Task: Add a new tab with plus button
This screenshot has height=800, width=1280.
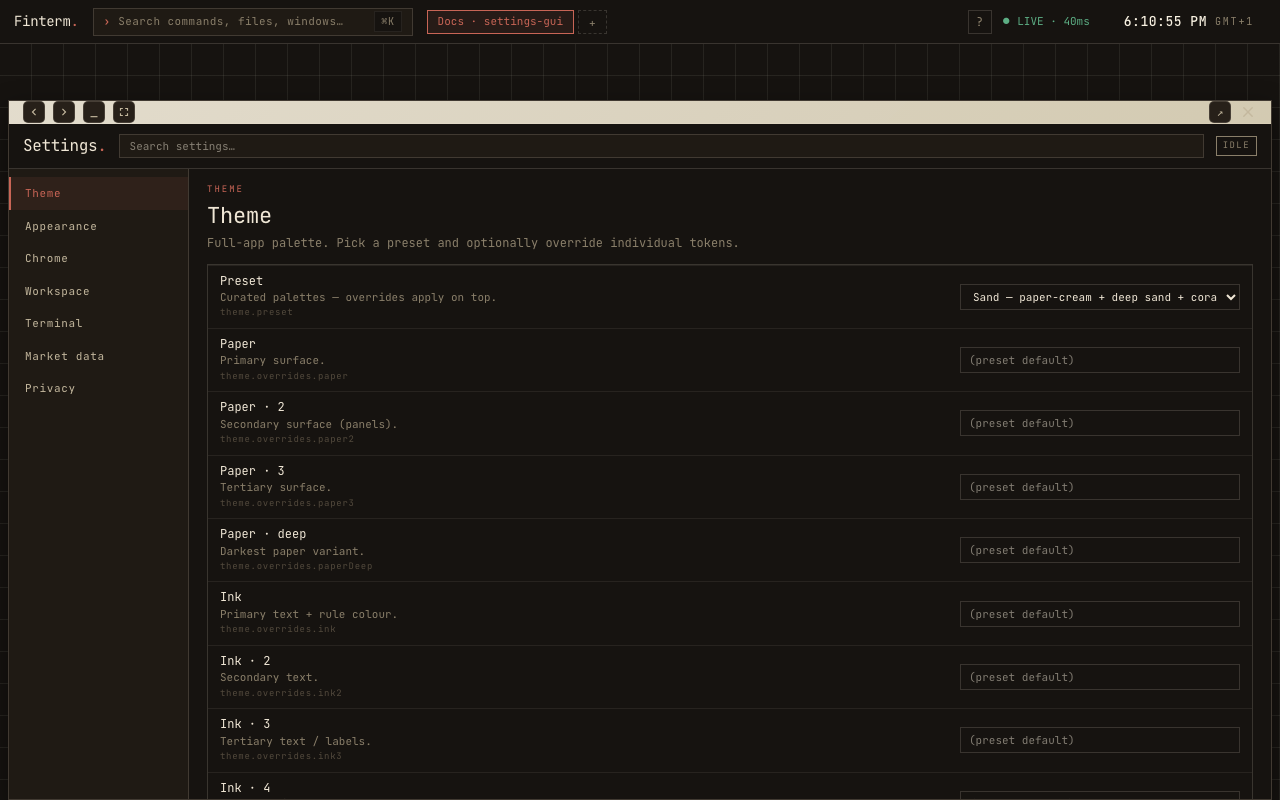Action: [x=592, y=22]
